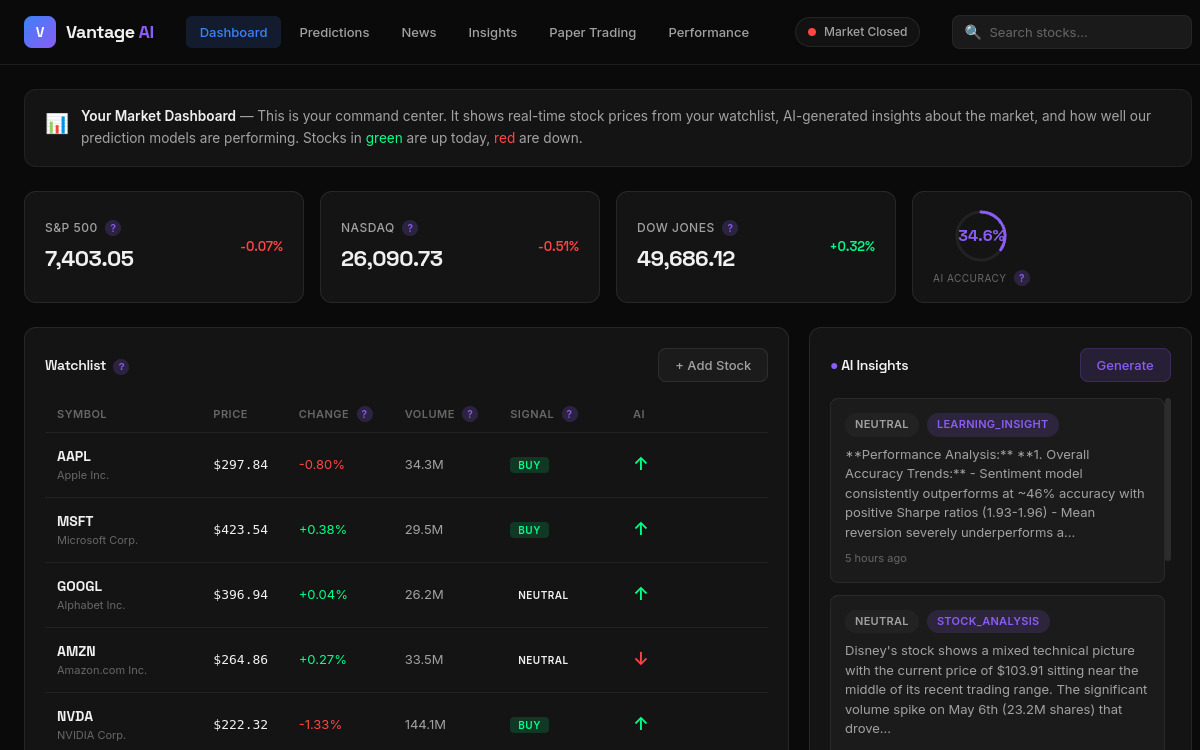Click the $423.54 price cell
Screen dimensions: 1200x750
(241, 530)
